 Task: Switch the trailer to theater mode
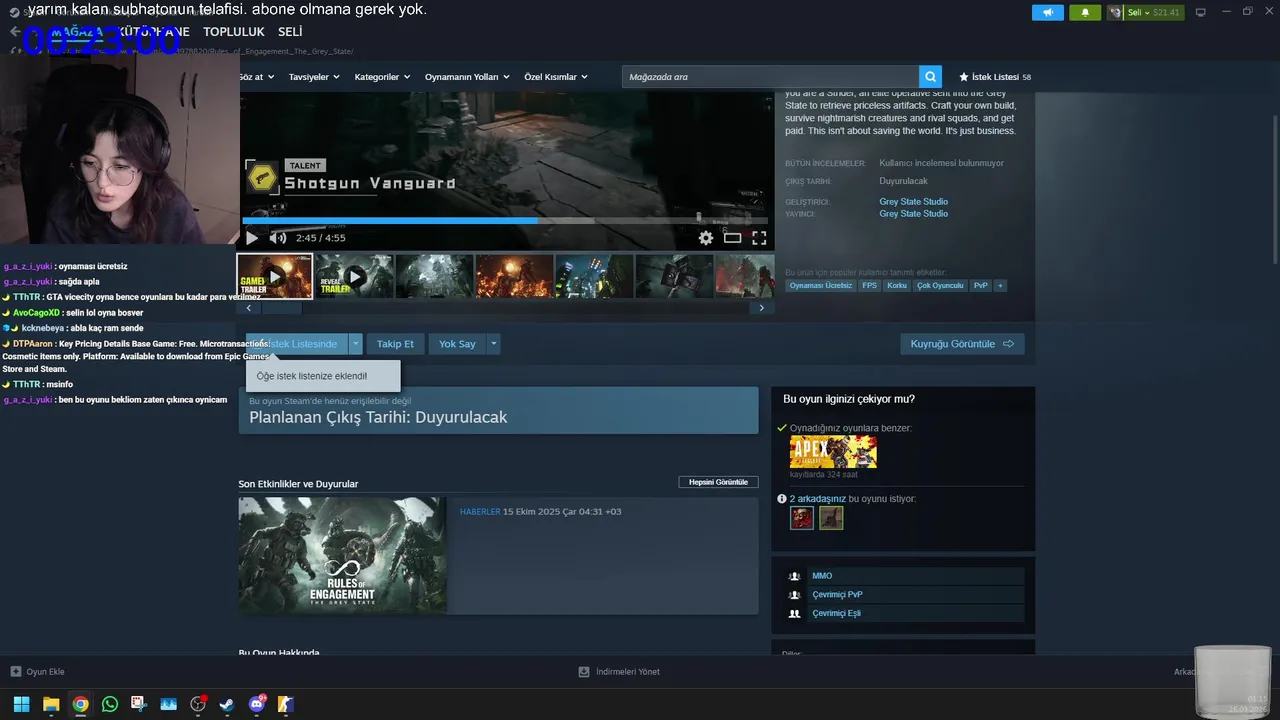(x=733, y=238)
